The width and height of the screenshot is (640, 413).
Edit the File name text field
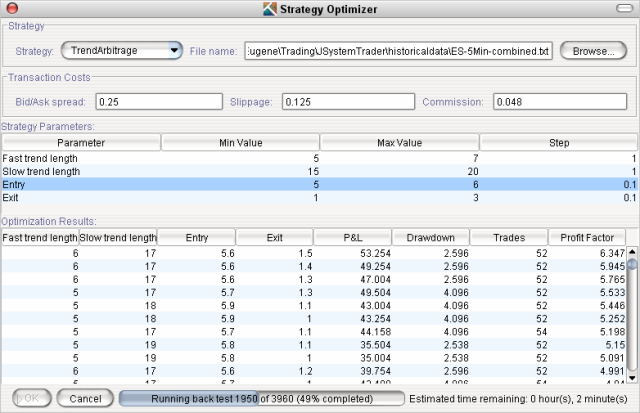pyautogui.click(x=397, y=50)
